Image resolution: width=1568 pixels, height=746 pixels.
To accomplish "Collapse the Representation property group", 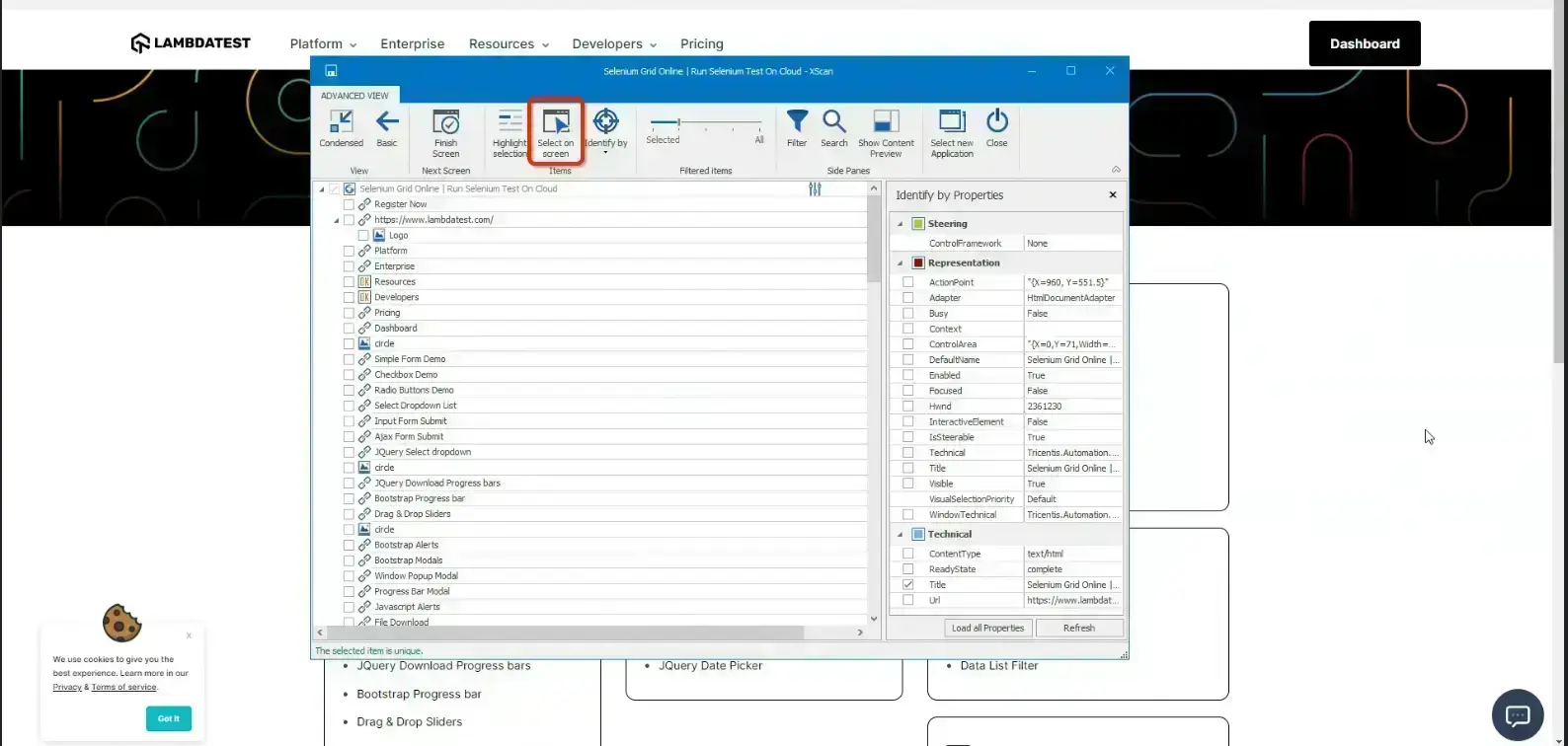I will [900, 263].
